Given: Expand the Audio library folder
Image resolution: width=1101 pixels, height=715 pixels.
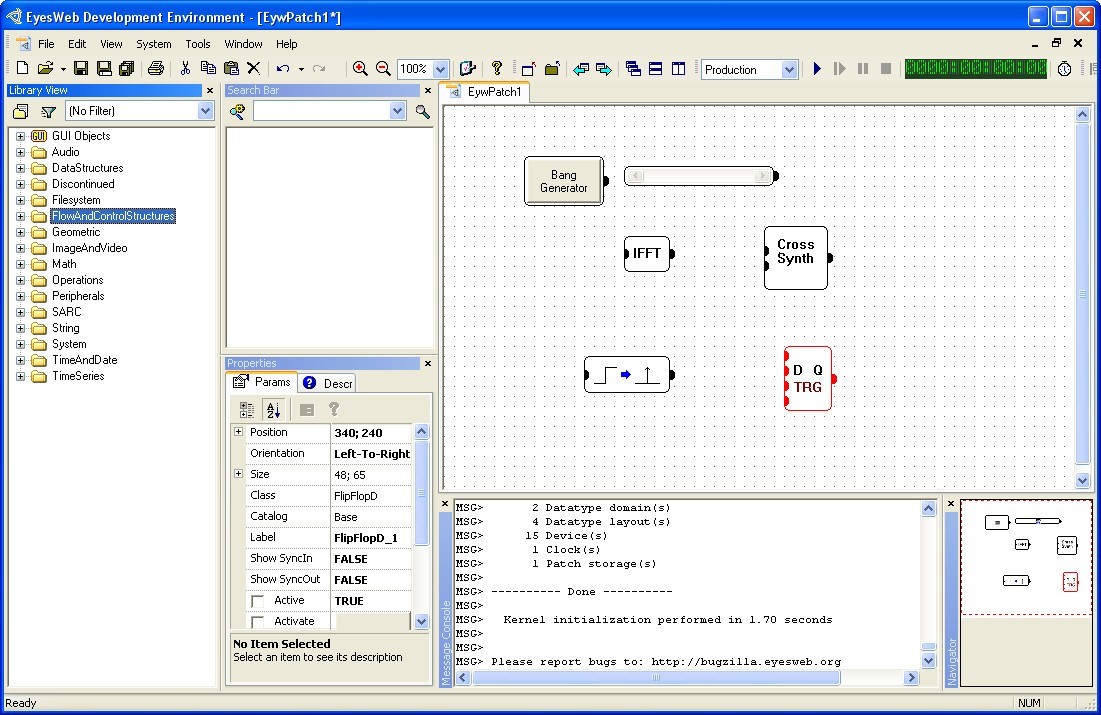Looking at the screenshot, I should [20, 152].
